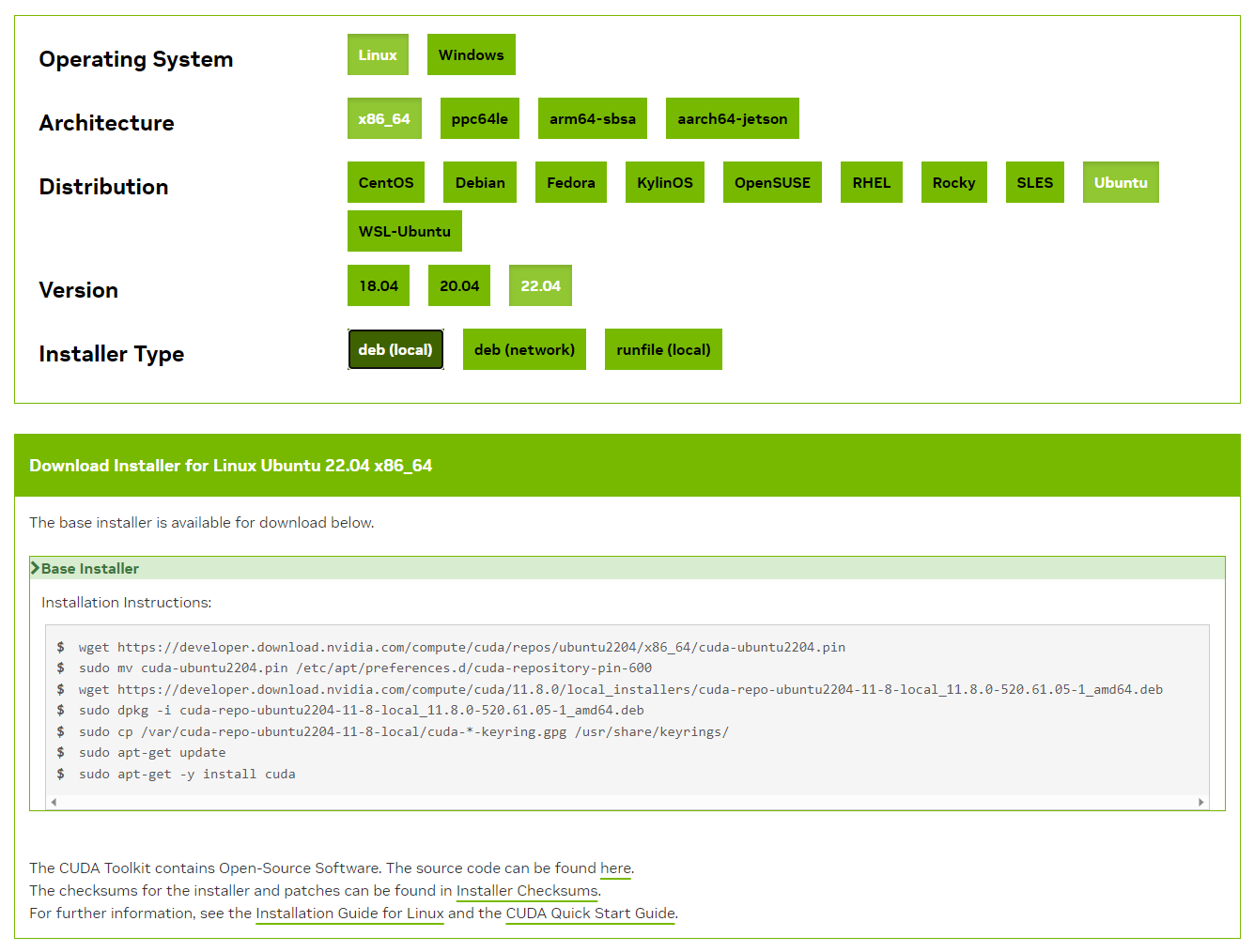Select Debian distribution
Image resolution: width=1254 pixels, height=952 pixels.
[480, 182]
